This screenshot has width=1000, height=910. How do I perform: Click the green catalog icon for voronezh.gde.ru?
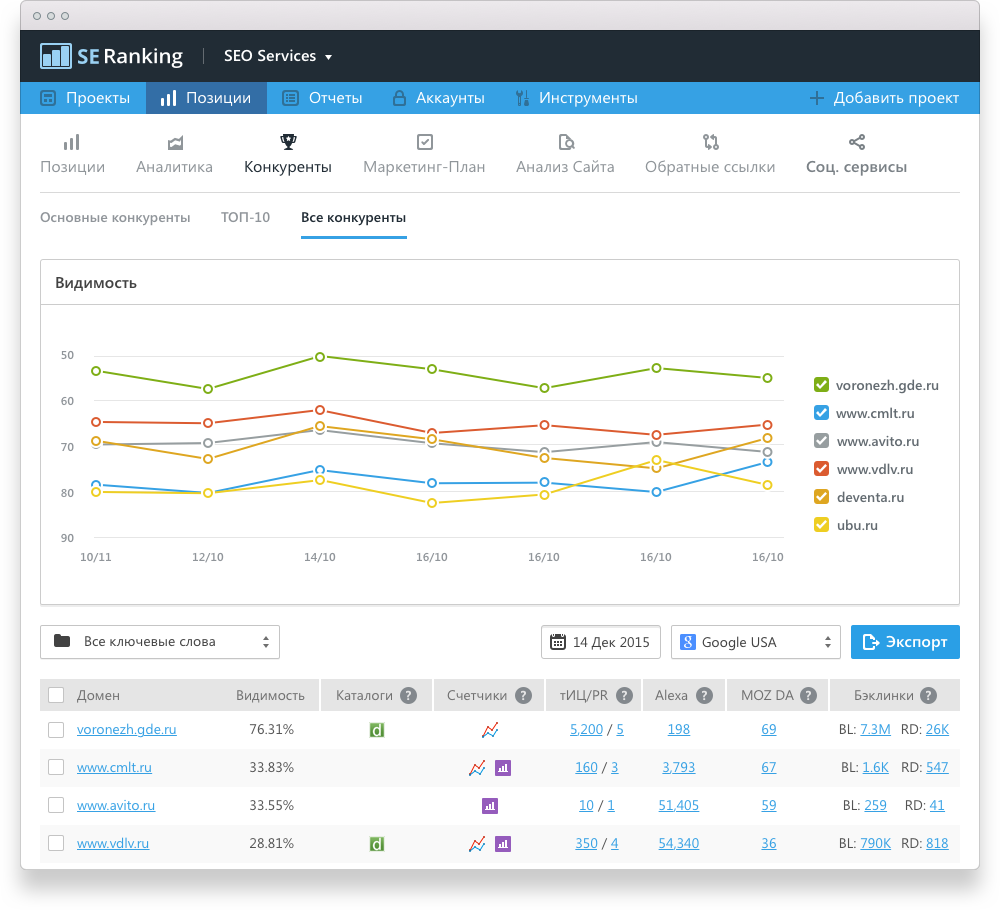[x=377, y=730]
